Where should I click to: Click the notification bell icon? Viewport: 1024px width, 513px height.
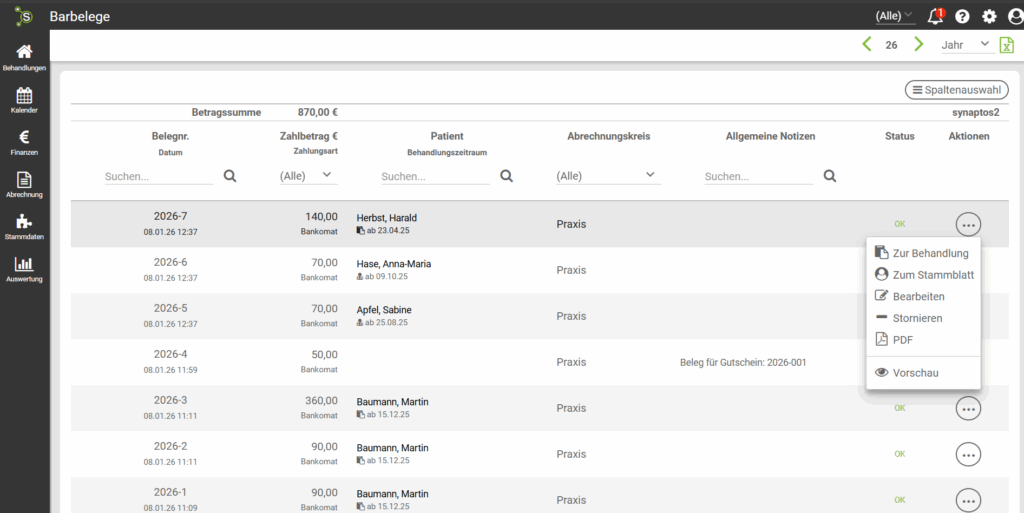[x=935, y=16]
